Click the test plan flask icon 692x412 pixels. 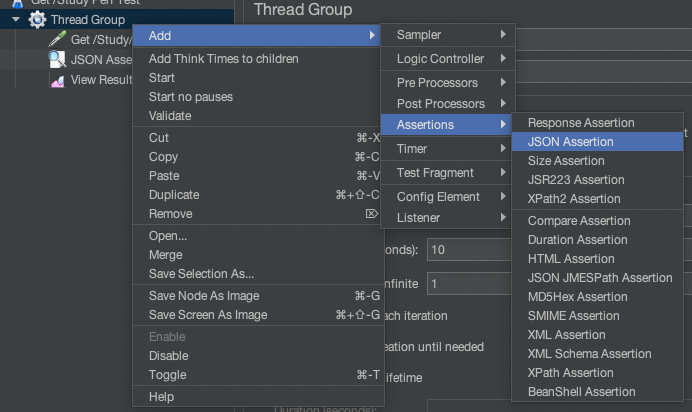(17, 3)
